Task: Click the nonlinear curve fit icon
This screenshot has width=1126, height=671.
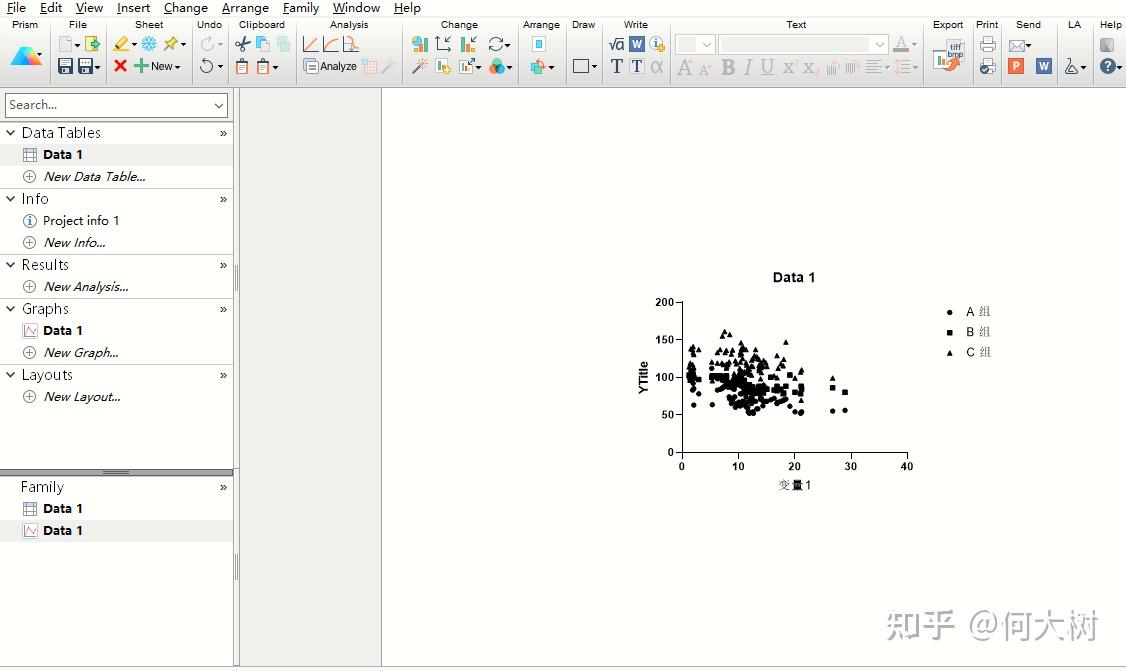Action: [x=330, y=44]
